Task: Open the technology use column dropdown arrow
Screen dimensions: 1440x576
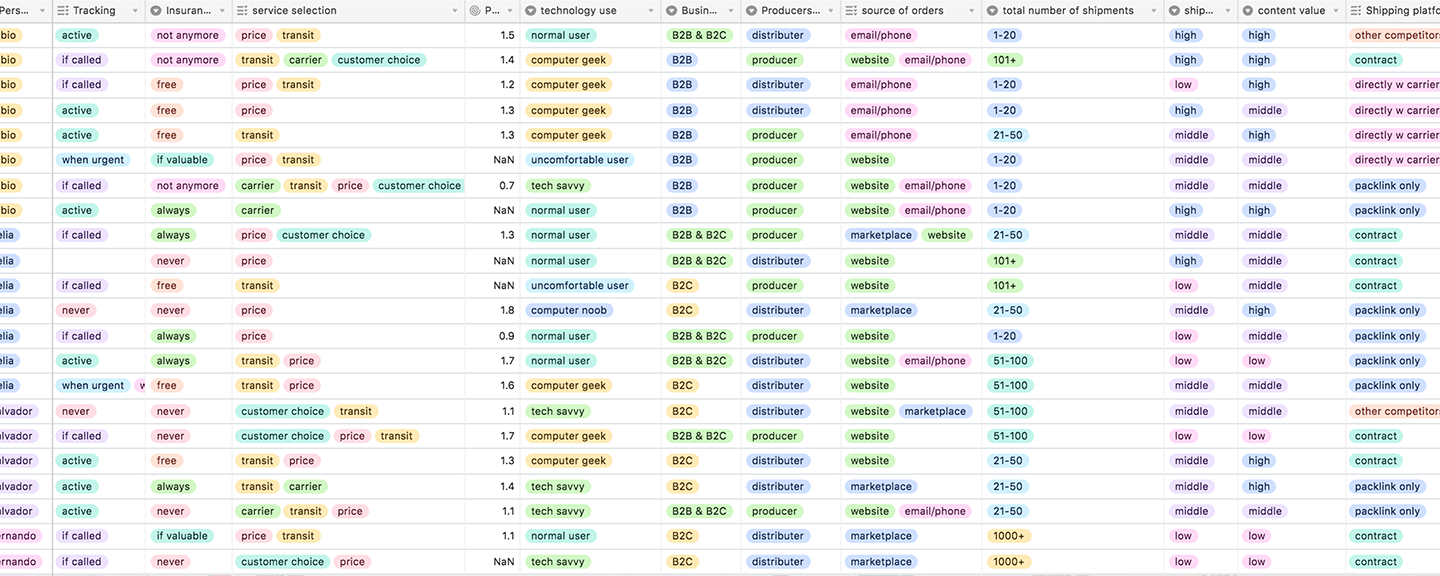Action: 650,11
